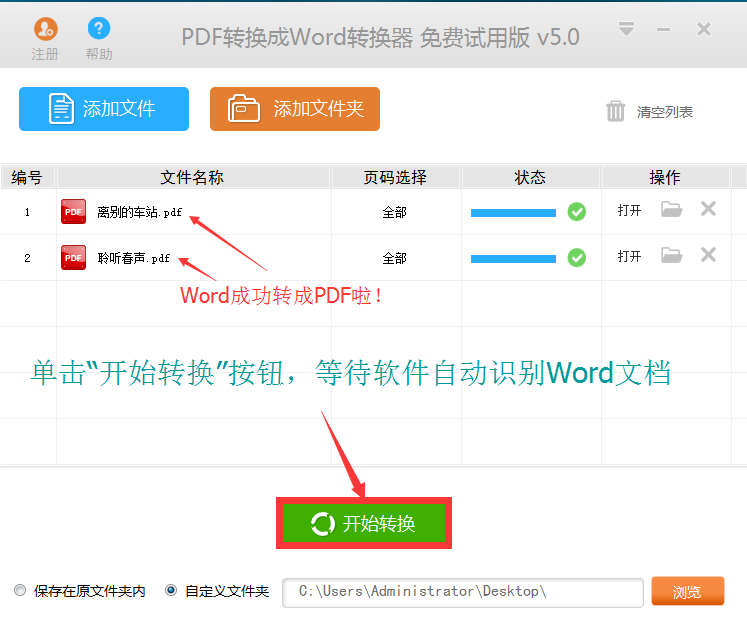Open the 帮助 help icon
Screen dimensions: 747x634
point(99,29)
